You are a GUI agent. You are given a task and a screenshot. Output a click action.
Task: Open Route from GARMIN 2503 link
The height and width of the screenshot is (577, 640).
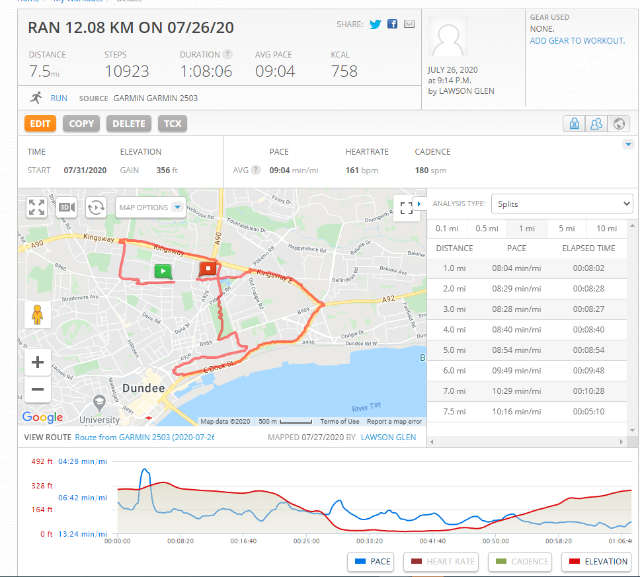click(144, 437)
